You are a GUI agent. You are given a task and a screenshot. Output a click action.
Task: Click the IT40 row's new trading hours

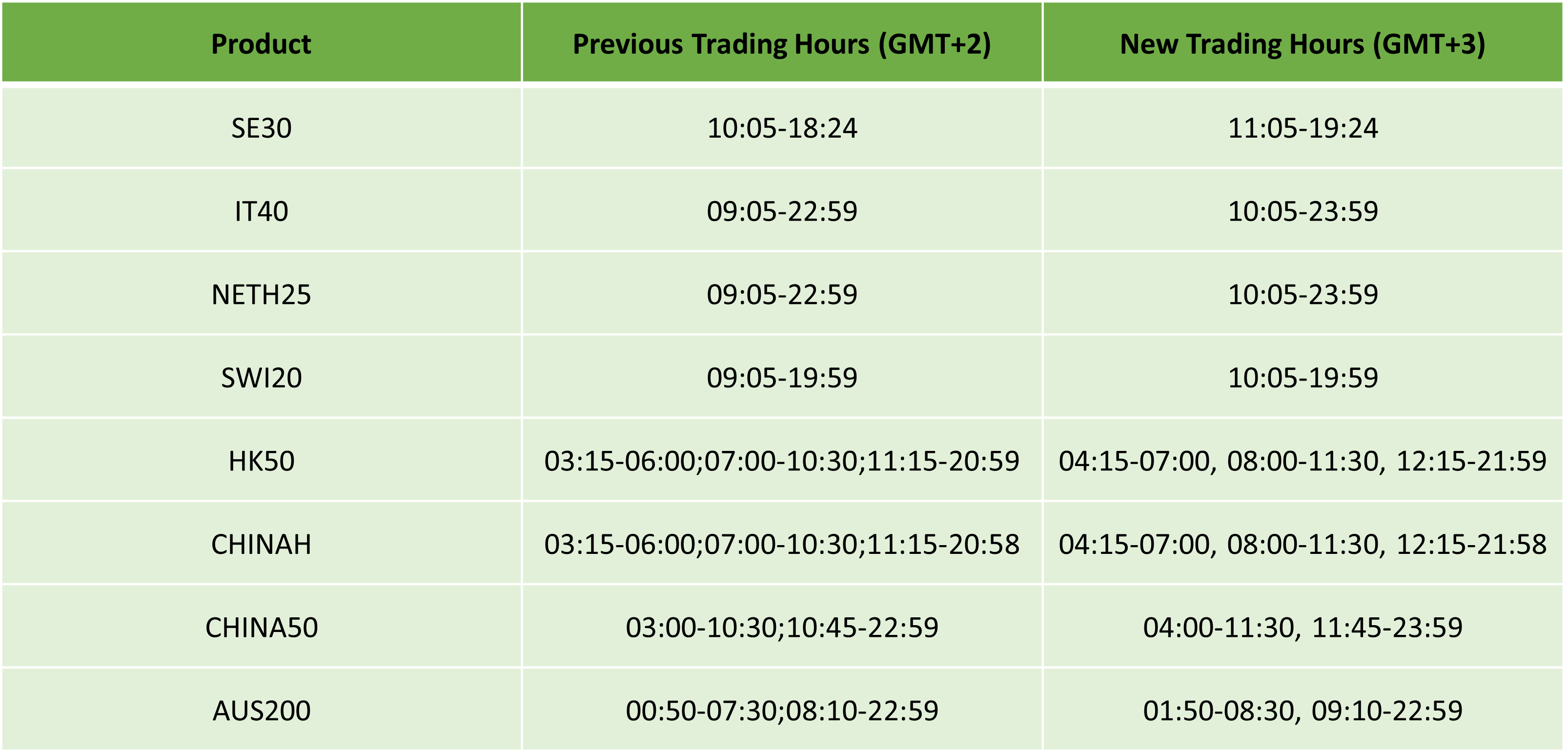coord(1303,212)
